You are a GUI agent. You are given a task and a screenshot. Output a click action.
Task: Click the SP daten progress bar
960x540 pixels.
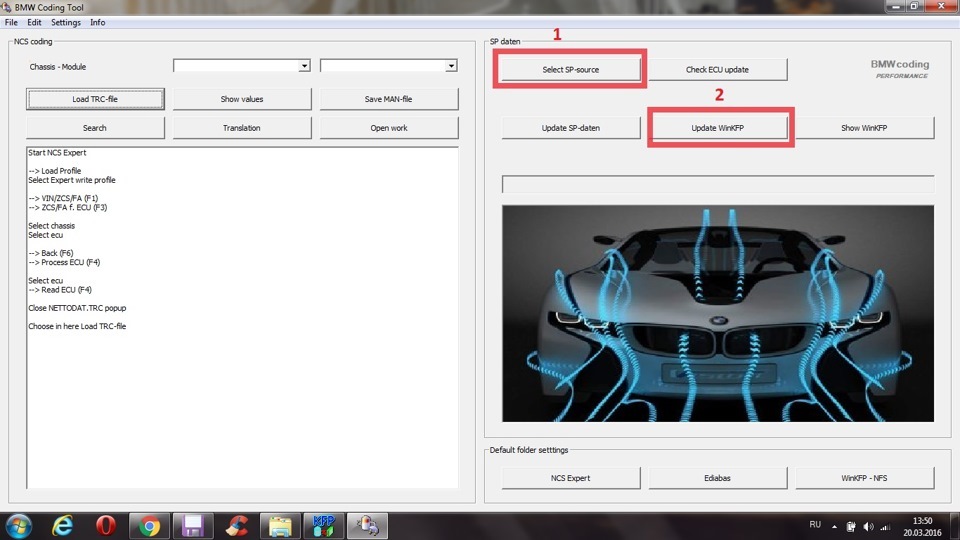click(x=718, y=184)
